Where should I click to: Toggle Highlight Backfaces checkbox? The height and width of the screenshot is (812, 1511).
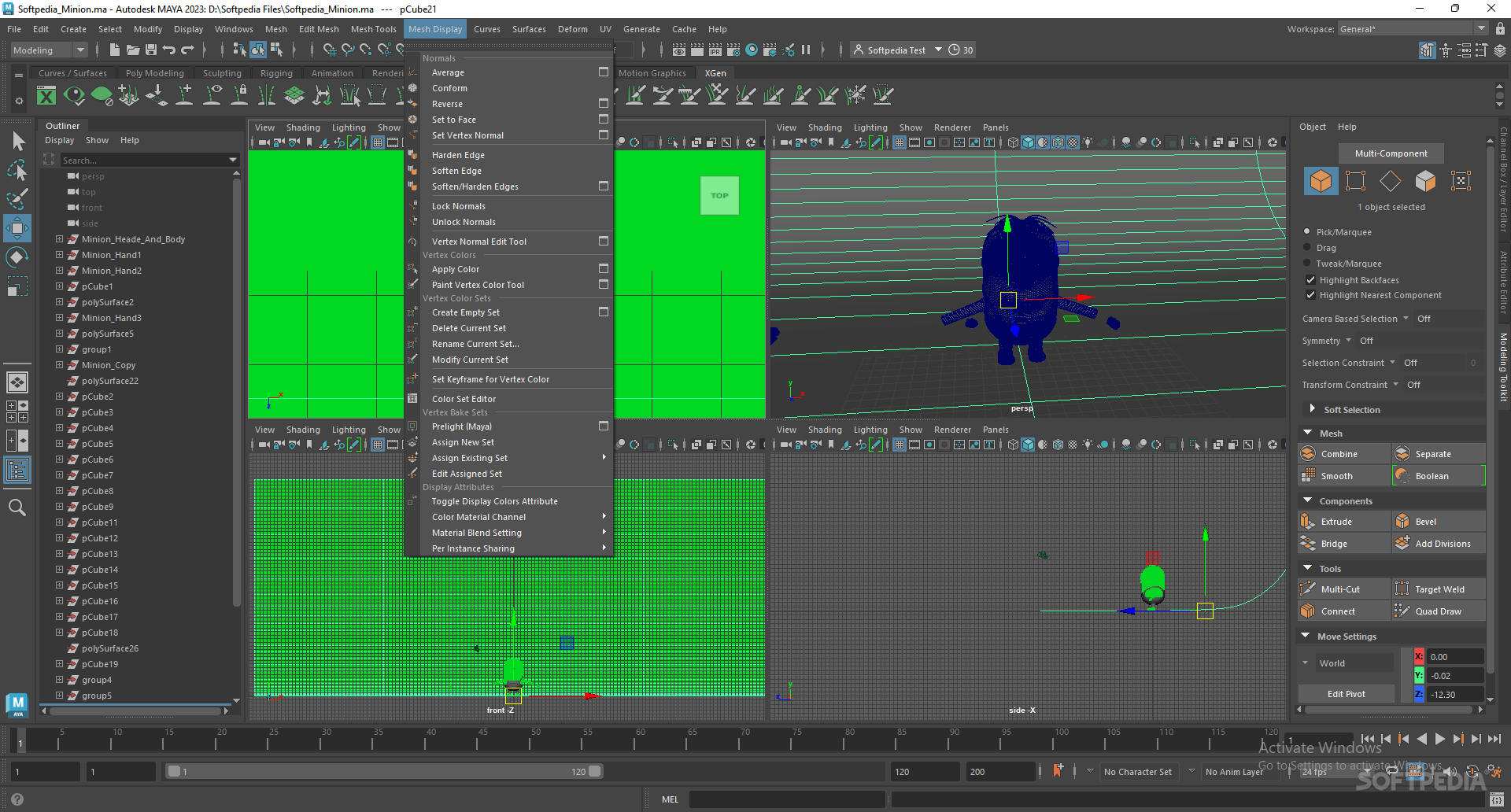(1310, 279)
